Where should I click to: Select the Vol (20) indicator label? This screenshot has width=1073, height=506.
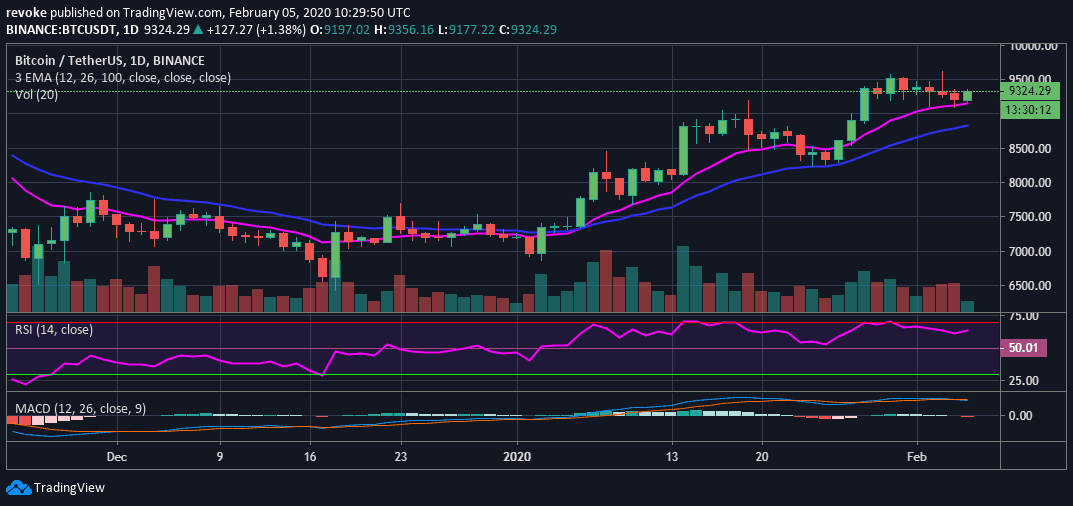36,94
